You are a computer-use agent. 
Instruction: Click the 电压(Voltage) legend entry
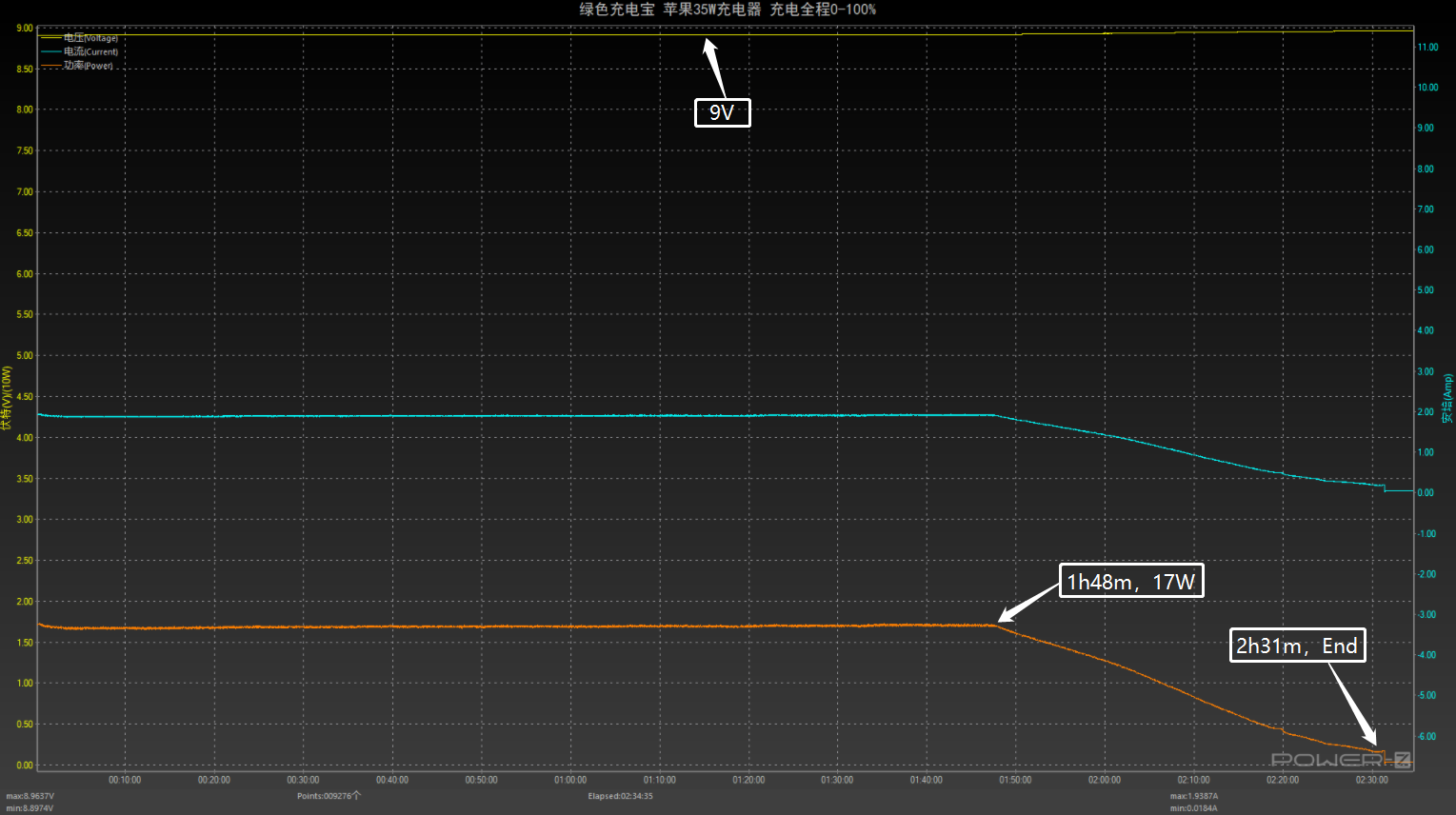click(80, 38)
